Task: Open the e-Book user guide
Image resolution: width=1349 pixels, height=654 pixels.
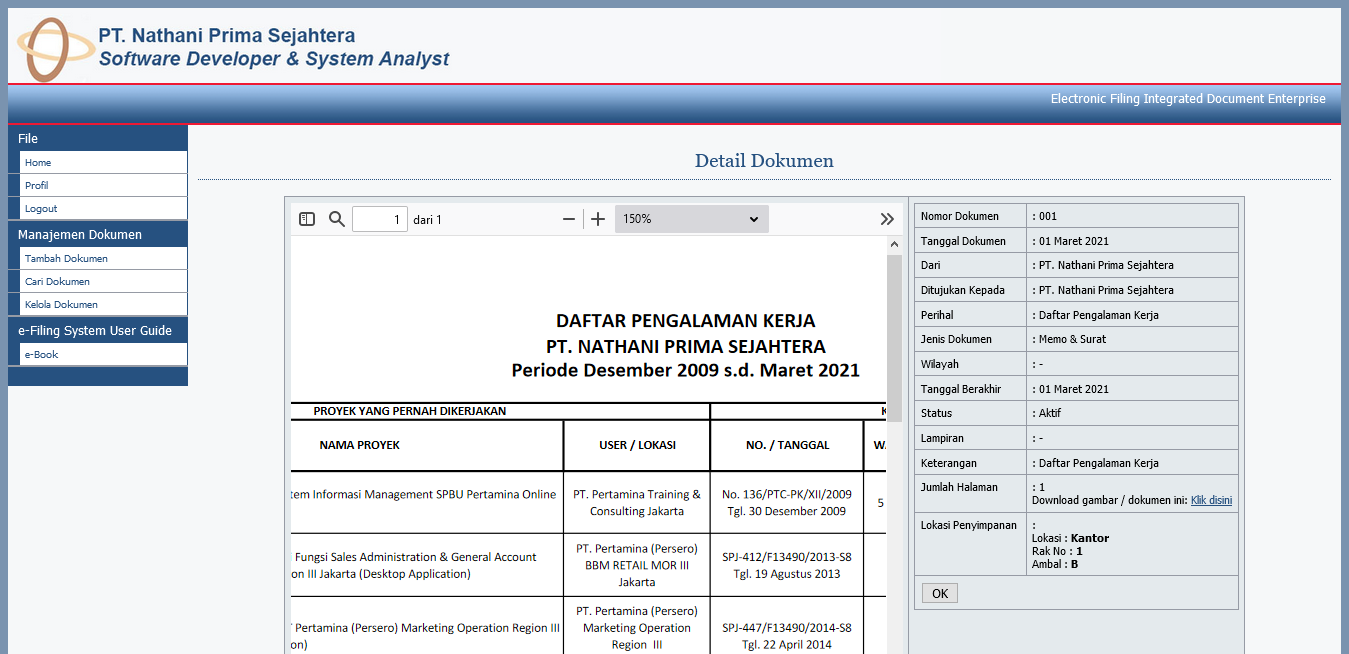Action: (x=103, y=354)
